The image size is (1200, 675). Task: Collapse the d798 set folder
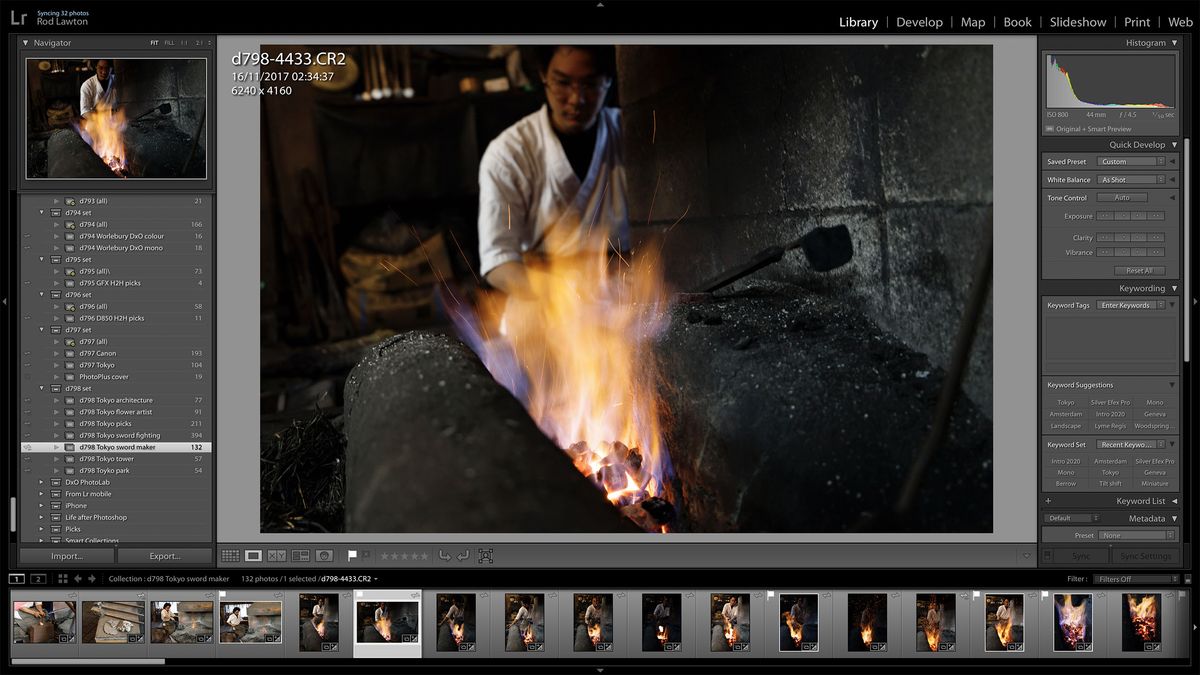[x=42, y=388]
